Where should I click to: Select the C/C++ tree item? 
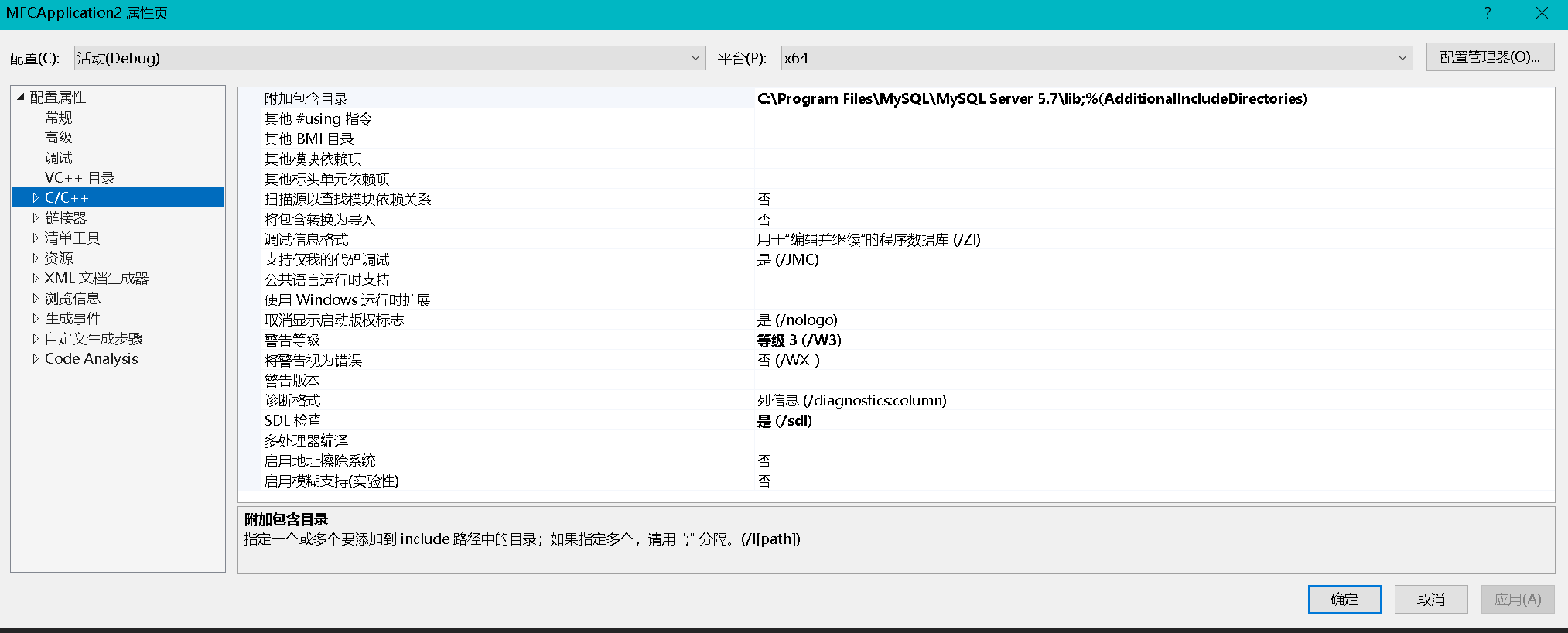click(x=67, y=198)
